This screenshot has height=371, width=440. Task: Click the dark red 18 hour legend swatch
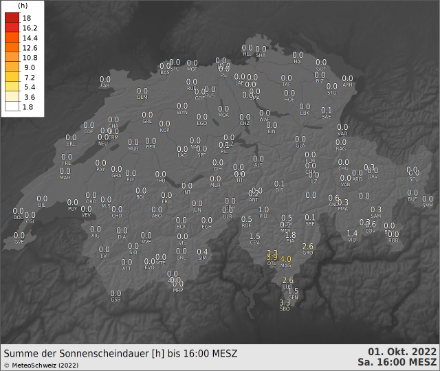[x=12, y=17]
